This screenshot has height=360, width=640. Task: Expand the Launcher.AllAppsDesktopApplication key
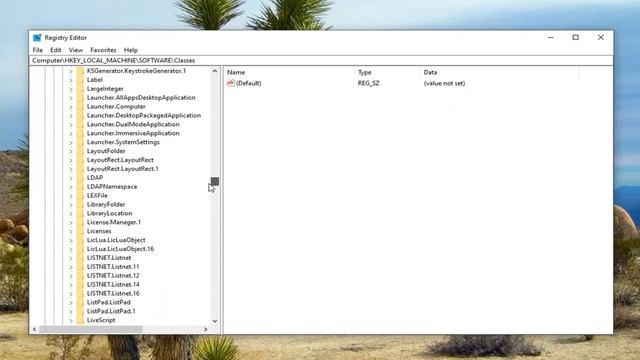click(71, 98)
